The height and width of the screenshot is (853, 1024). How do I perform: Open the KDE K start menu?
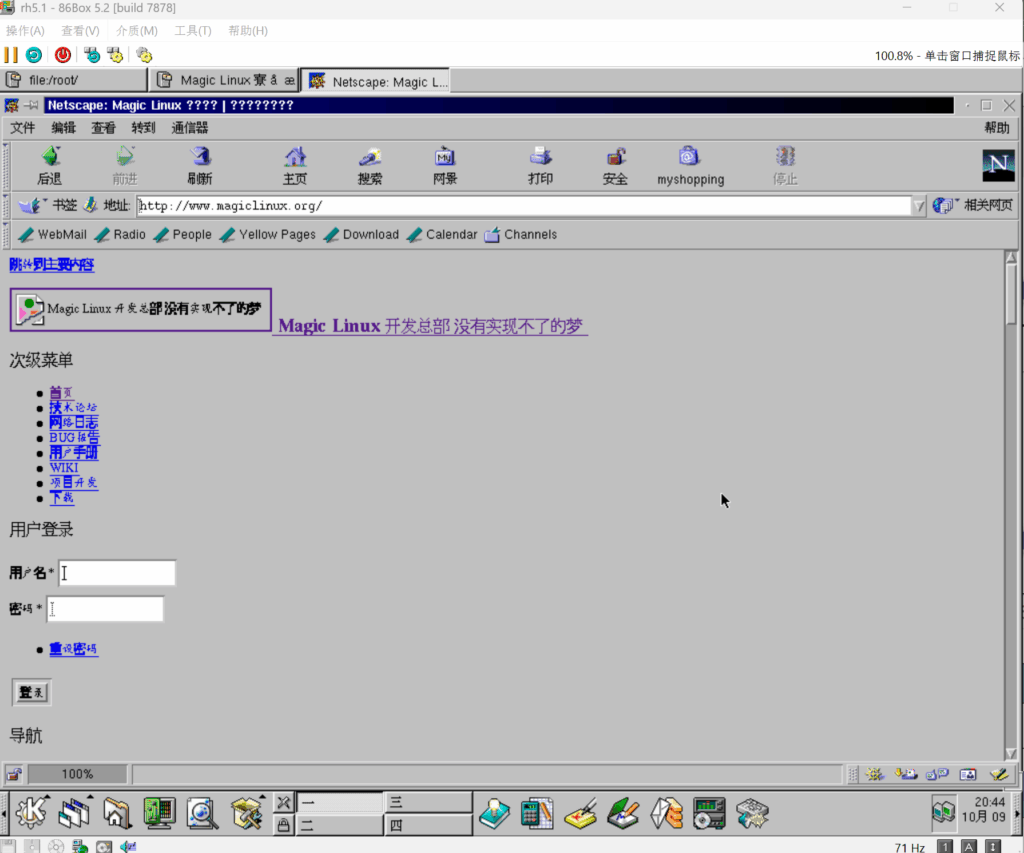(x=29, y=813)
